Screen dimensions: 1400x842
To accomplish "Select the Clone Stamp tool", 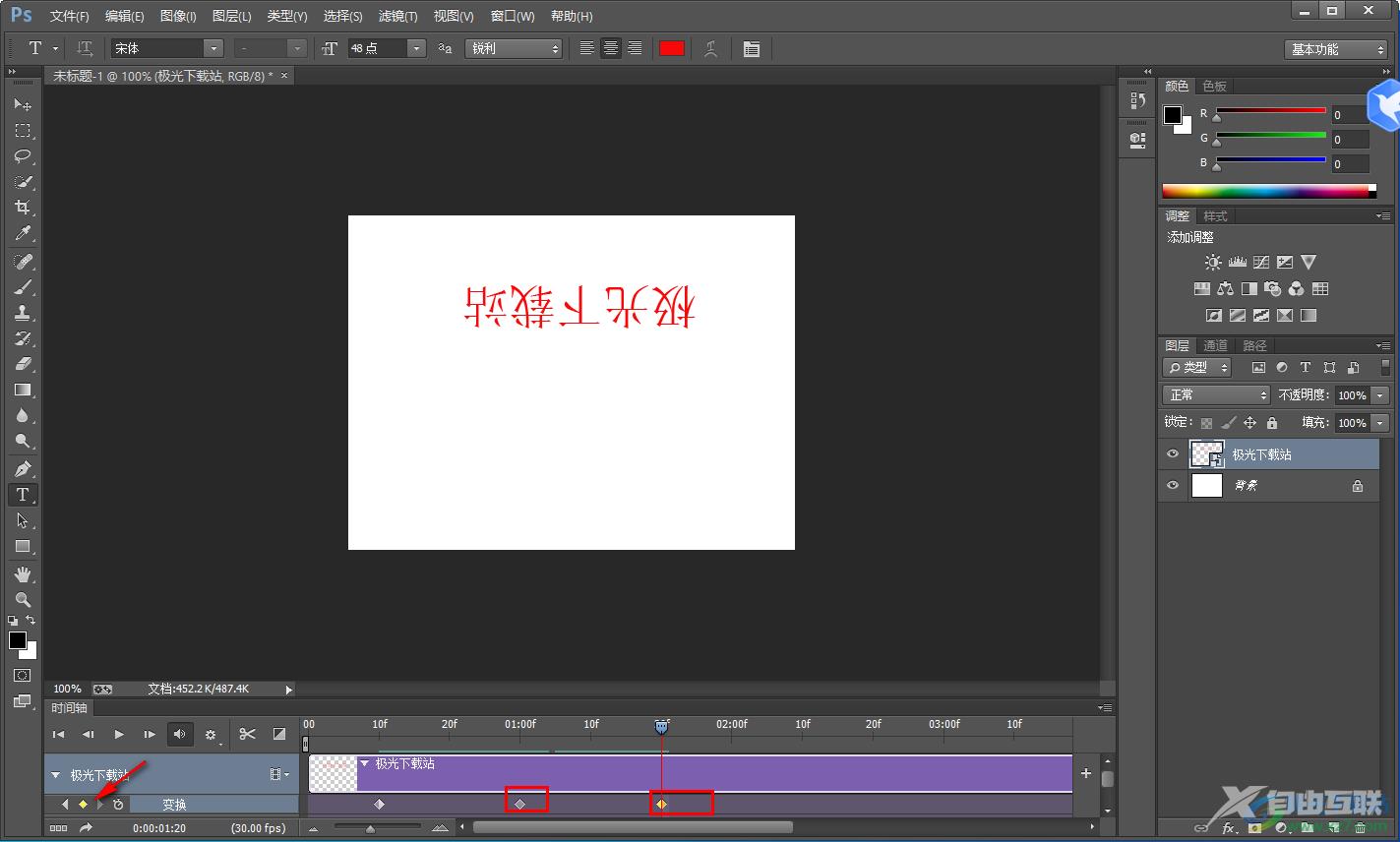I will click(x=23, y=313).
